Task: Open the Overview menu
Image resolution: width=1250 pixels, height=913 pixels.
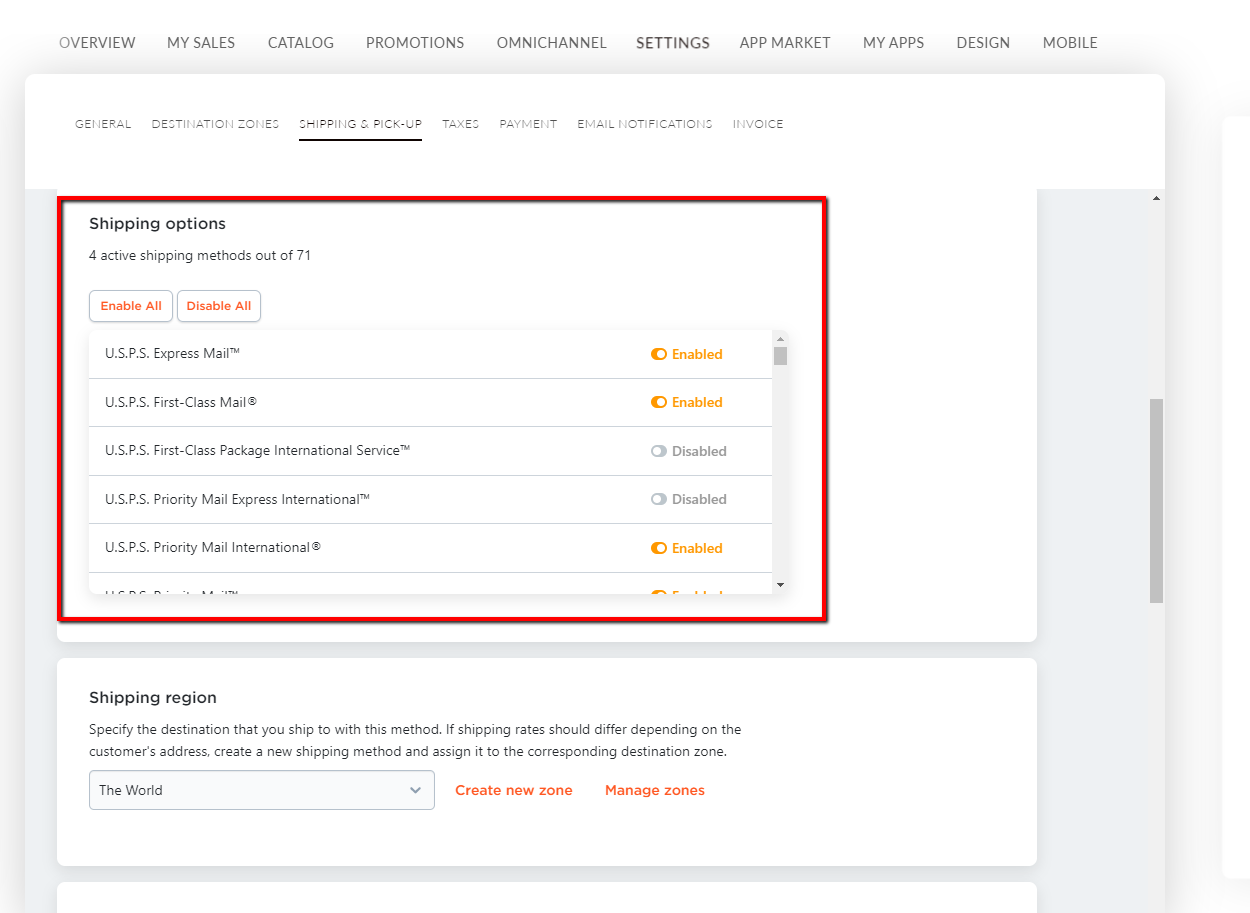Action: pos(97,43)
